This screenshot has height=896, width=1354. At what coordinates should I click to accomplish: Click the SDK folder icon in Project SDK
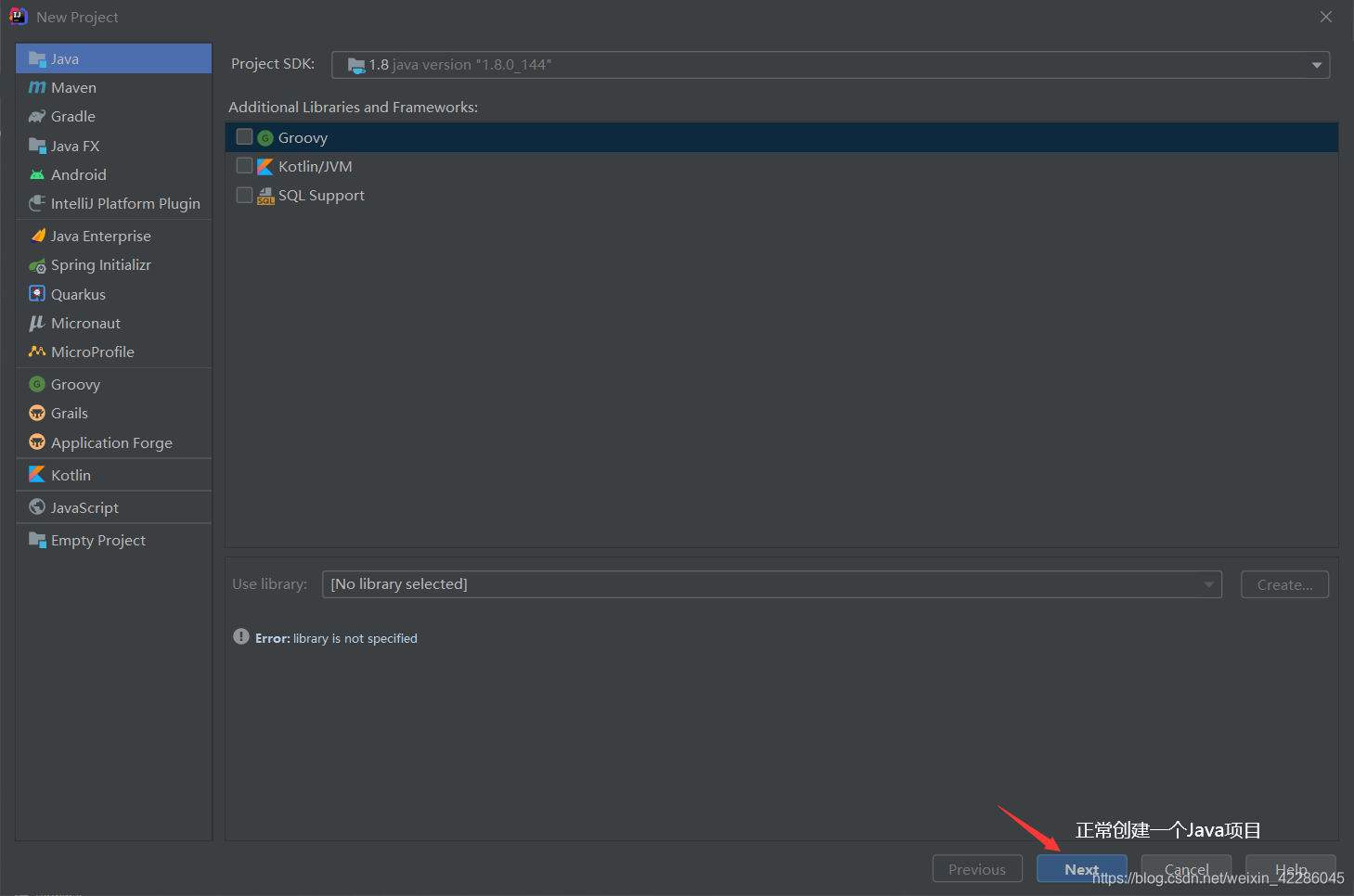pos(356,65)
